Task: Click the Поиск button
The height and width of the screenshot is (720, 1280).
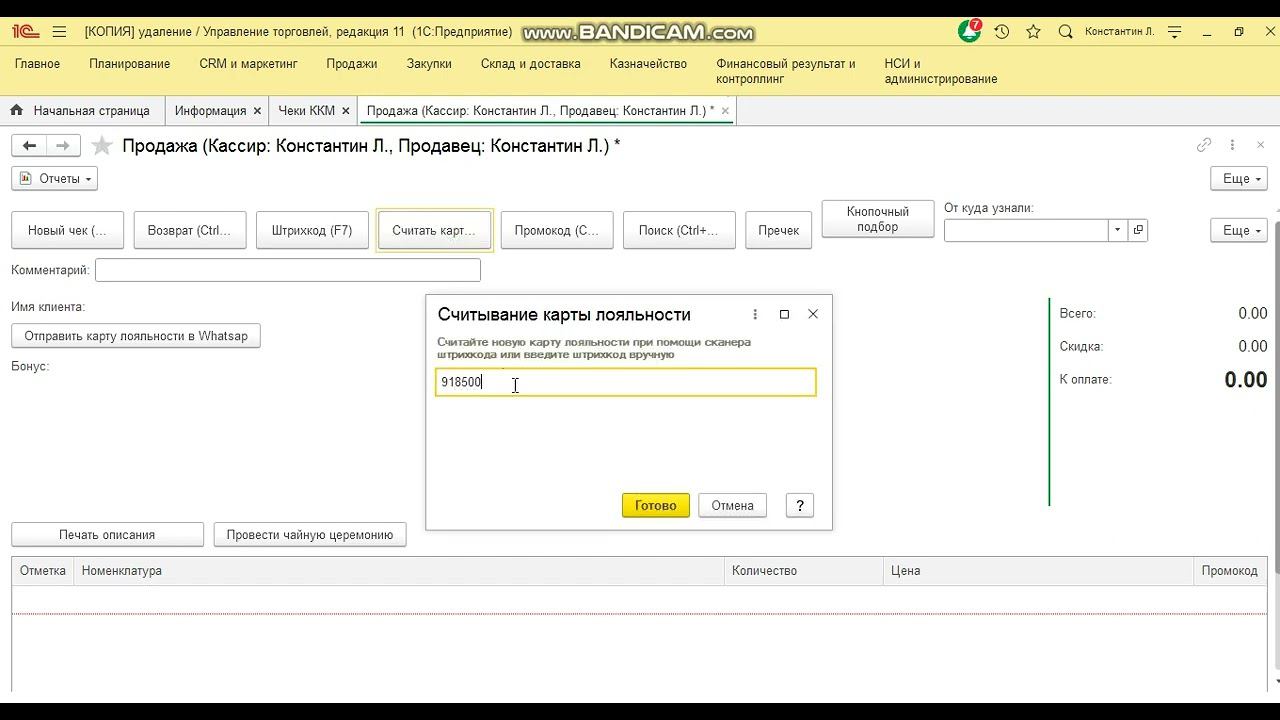Action: pos(679,230)
